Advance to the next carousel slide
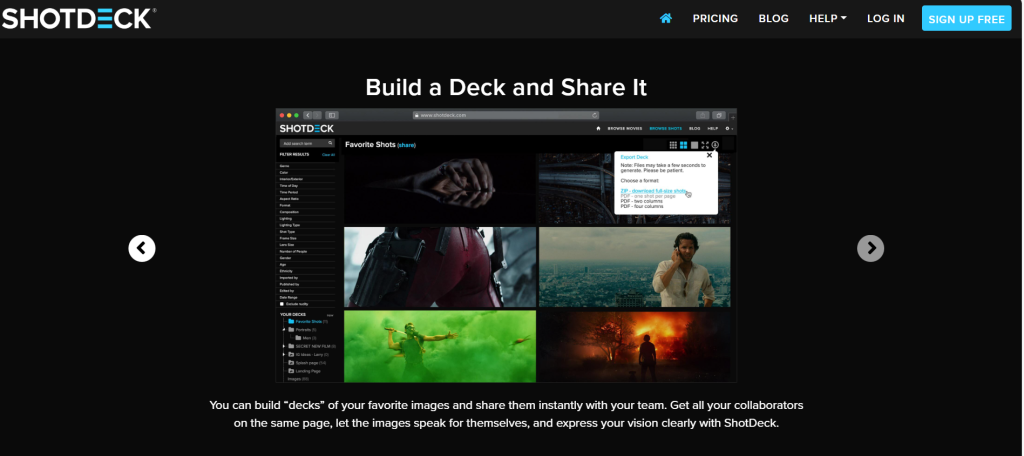Screen dimensions: 1024x456 pyautogui.click(x=871, y=248)
